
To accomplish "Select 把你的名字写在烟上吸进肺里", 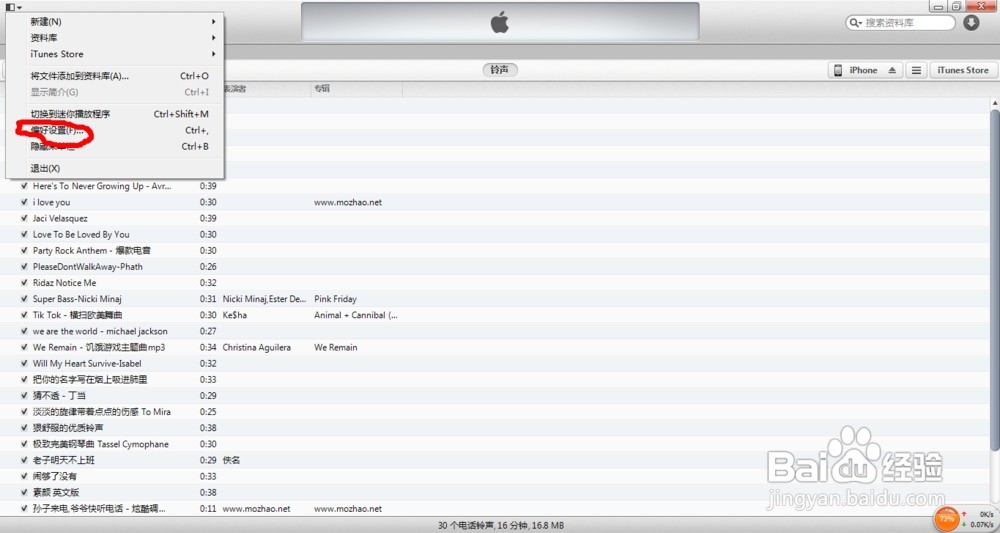I will coord(90,380).
